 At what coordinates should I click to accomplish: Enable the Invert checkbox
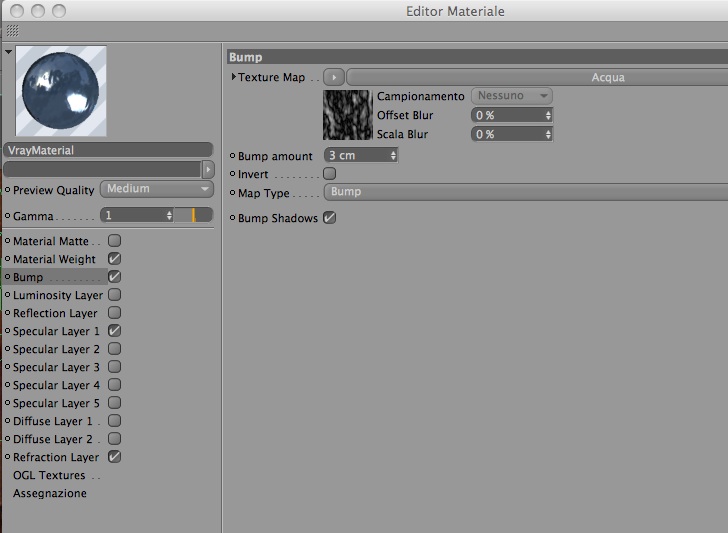click(329, 174)
